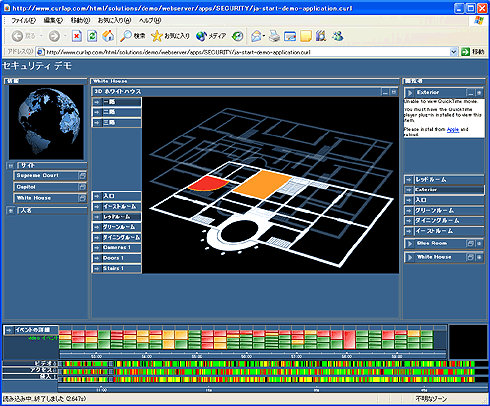Click the green Go arrow button
Image resolution: width=490 pixels, height=406 pixels.
(x=465, y=52)
